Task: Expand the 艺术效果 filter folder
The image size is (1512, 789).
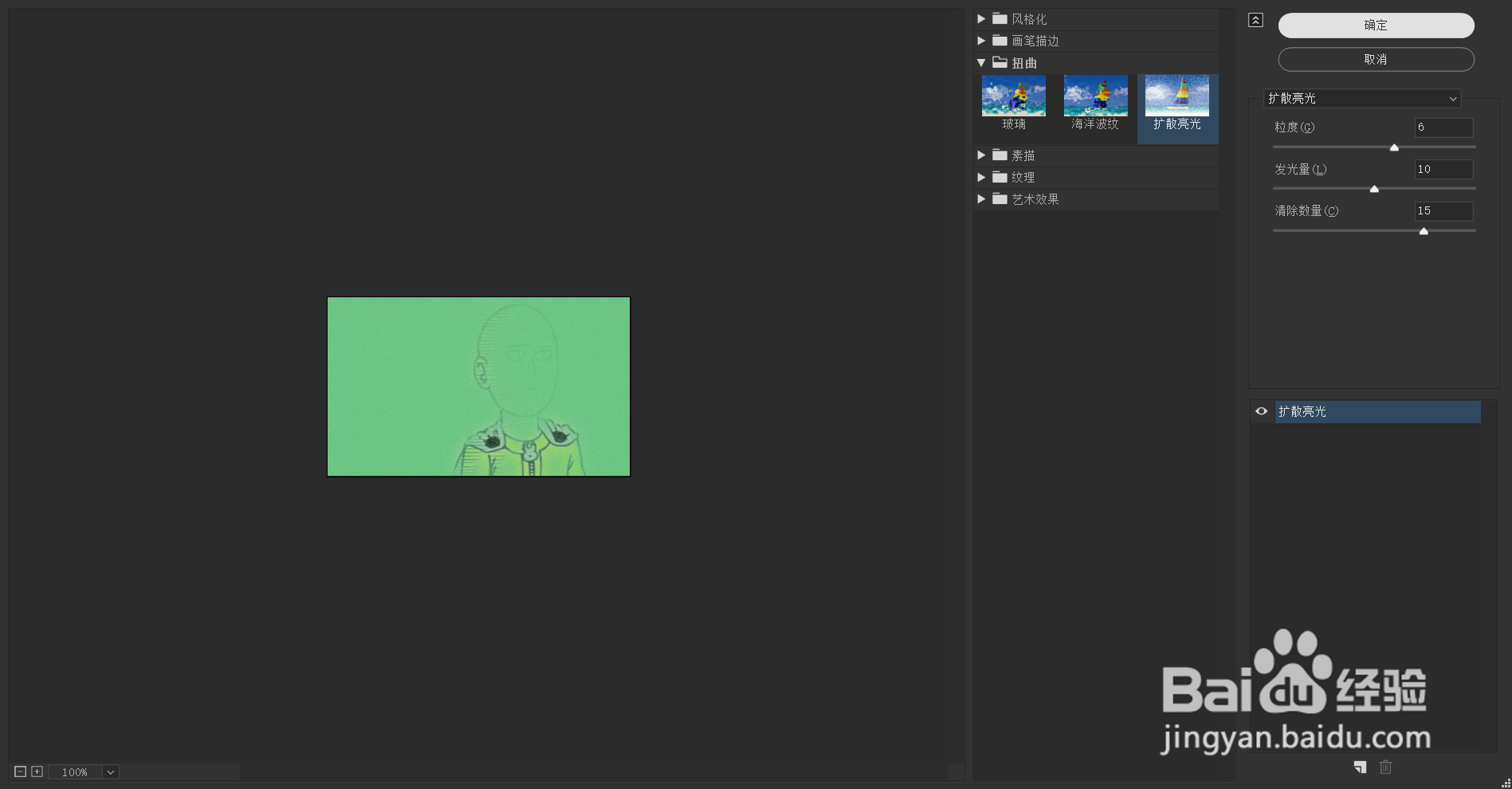Action: (981, 199)
